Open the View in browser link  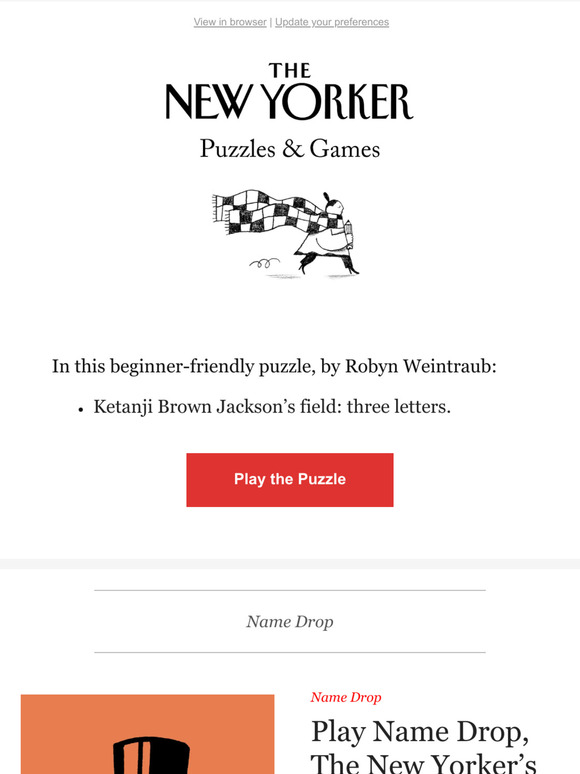230,22
